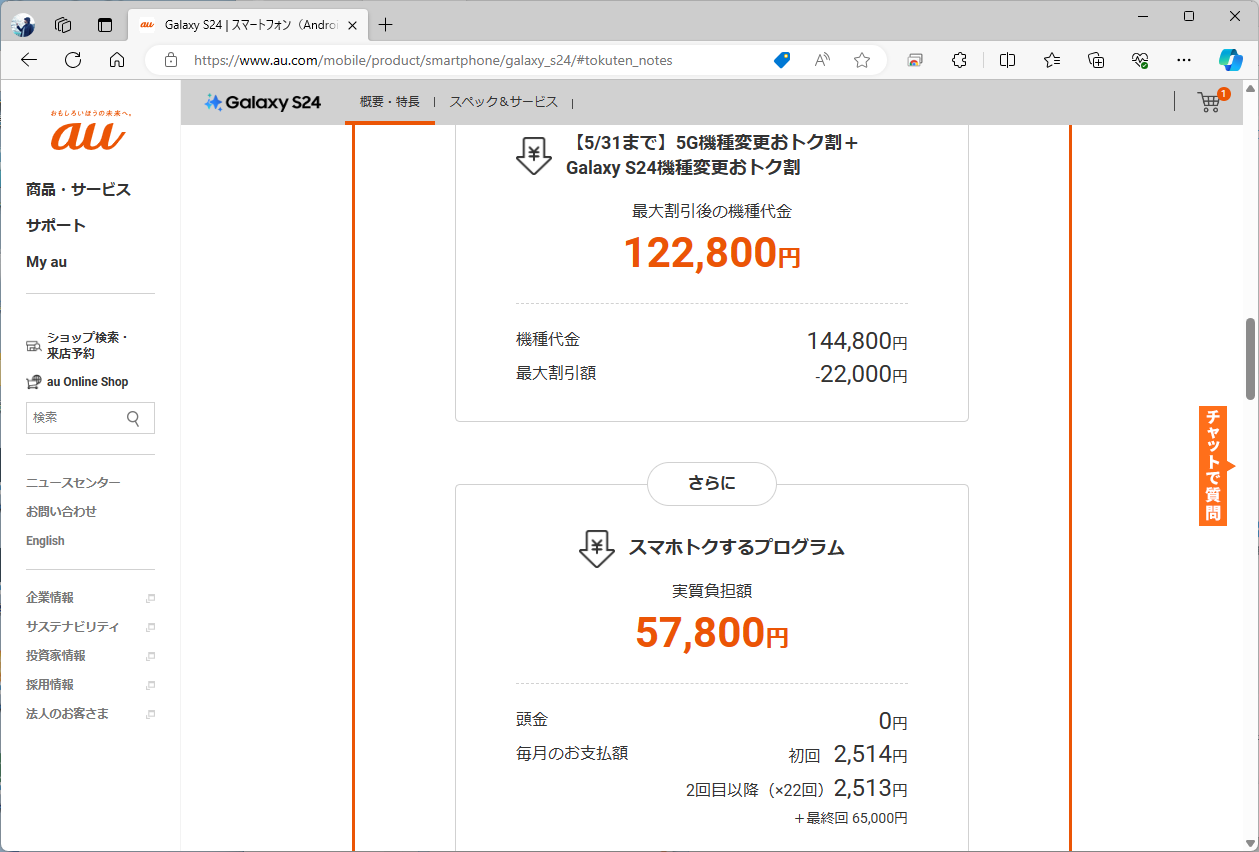Toggle Split screen icon
Image resolution: width=1259 pixels, height=852 pixels.
point(1007,60)
